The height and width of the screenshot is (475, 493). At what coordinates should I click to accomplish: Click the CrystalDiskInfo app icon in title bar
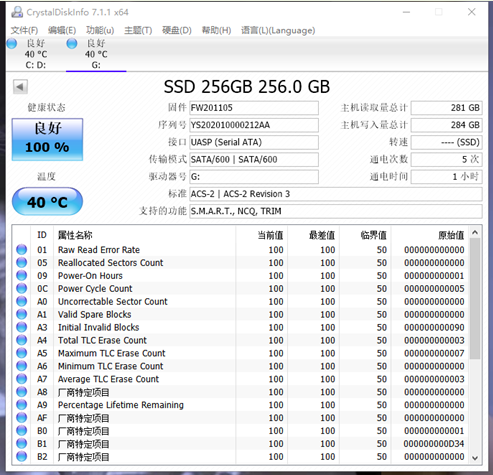pyautogui.click(x=17, y=12)
